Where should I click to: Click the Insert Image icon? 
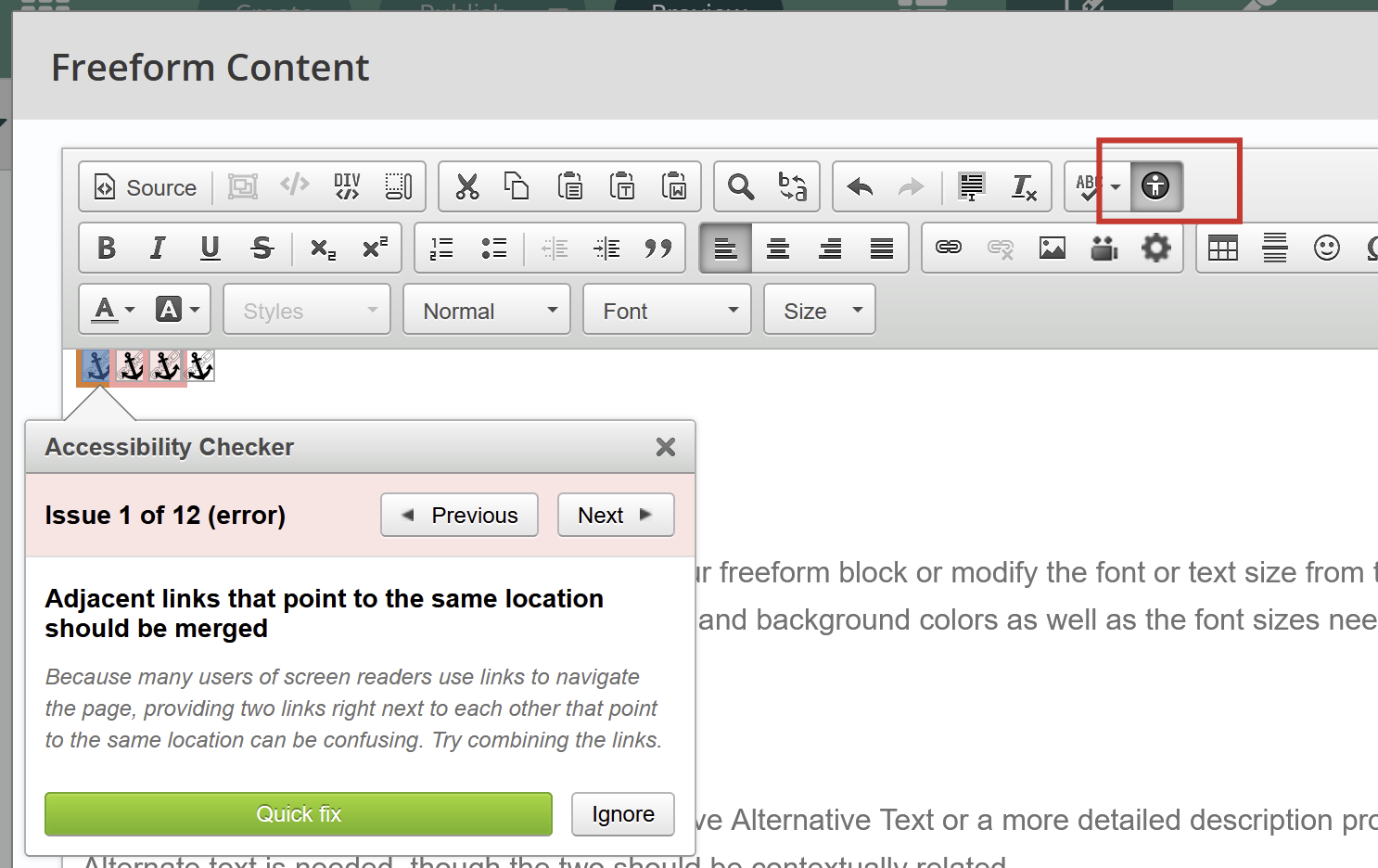[x=1053, y=248]
